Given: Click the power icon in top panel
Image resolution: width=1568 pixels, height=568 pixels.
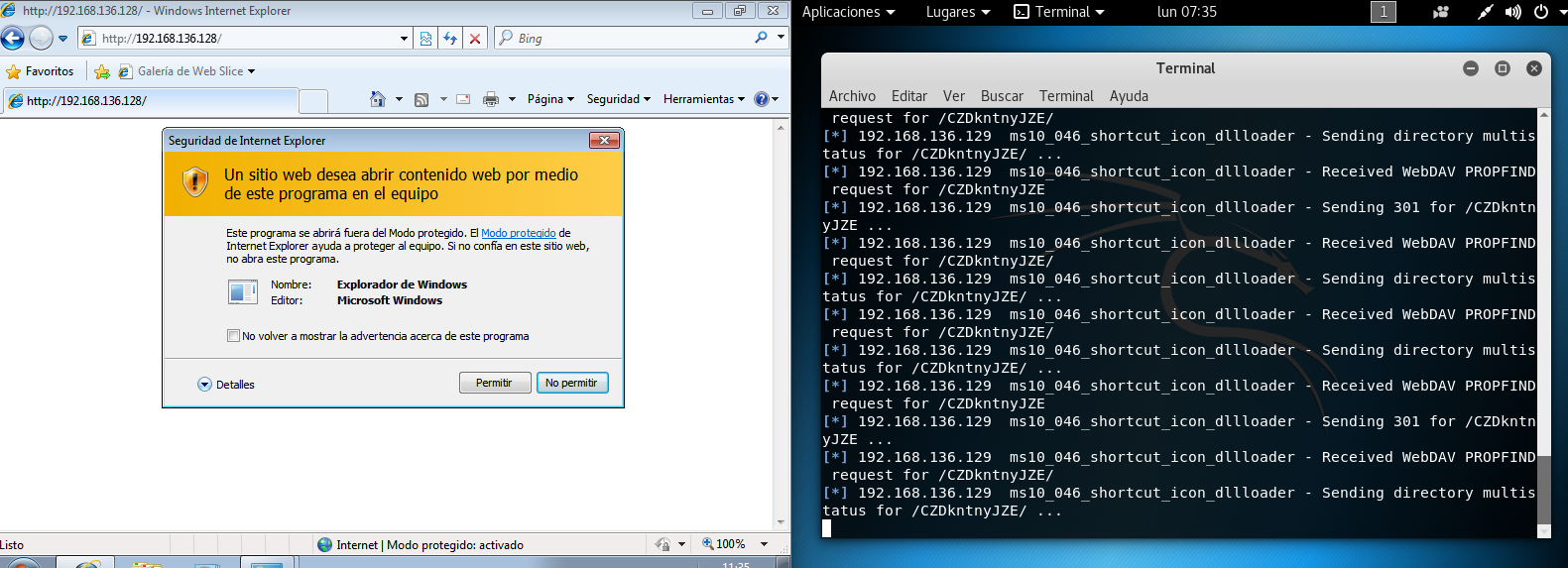Looking at the screenshot, I should (1540, 12).
